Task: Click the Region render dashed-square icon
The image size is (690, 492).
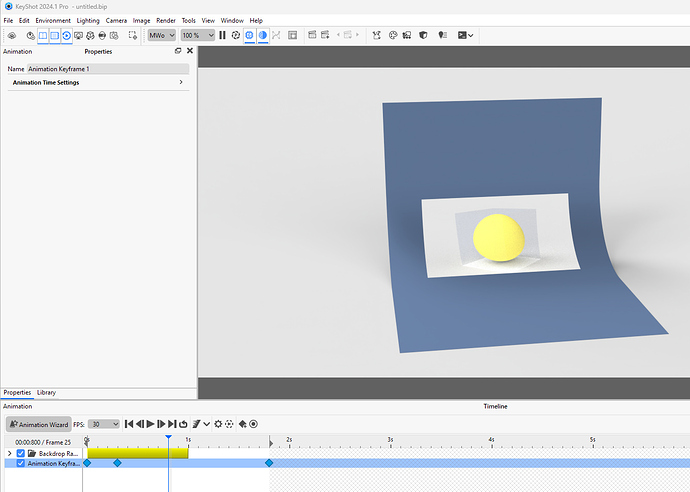Action: (132, 35)
